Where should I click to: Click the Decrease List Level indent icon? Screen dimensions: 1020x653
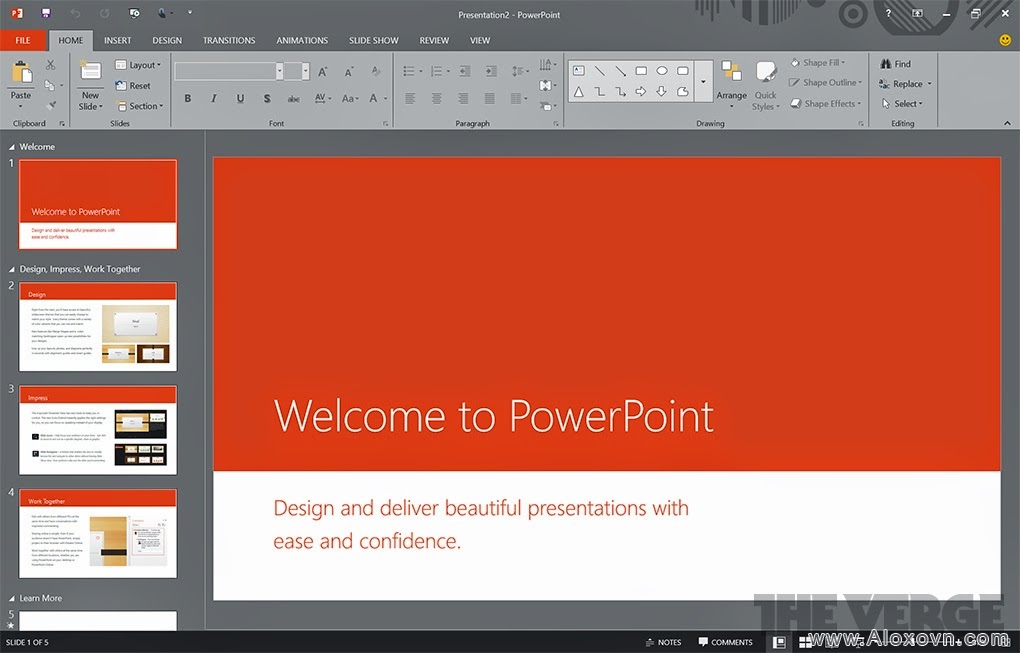464,72
